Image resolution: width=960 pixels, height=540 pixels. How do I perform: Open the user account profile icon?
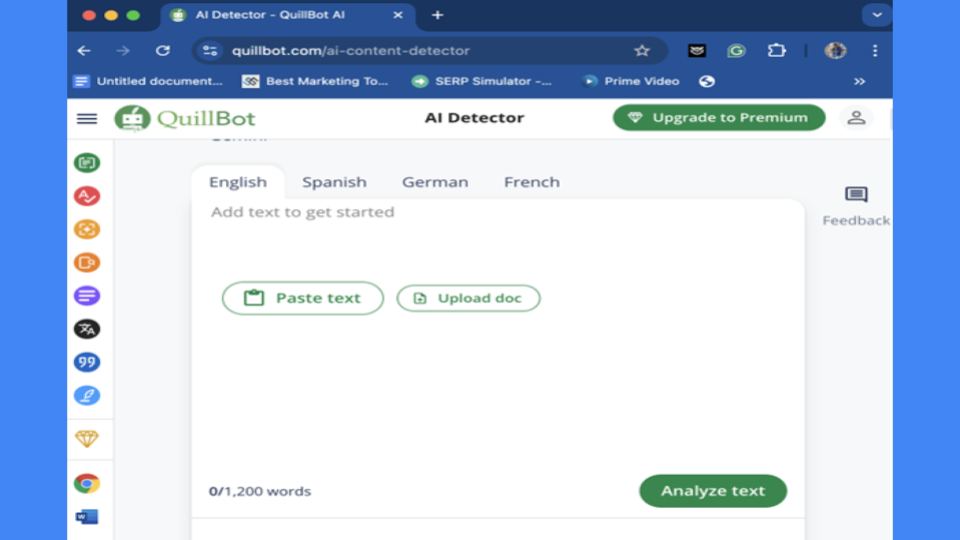point(856,118)
